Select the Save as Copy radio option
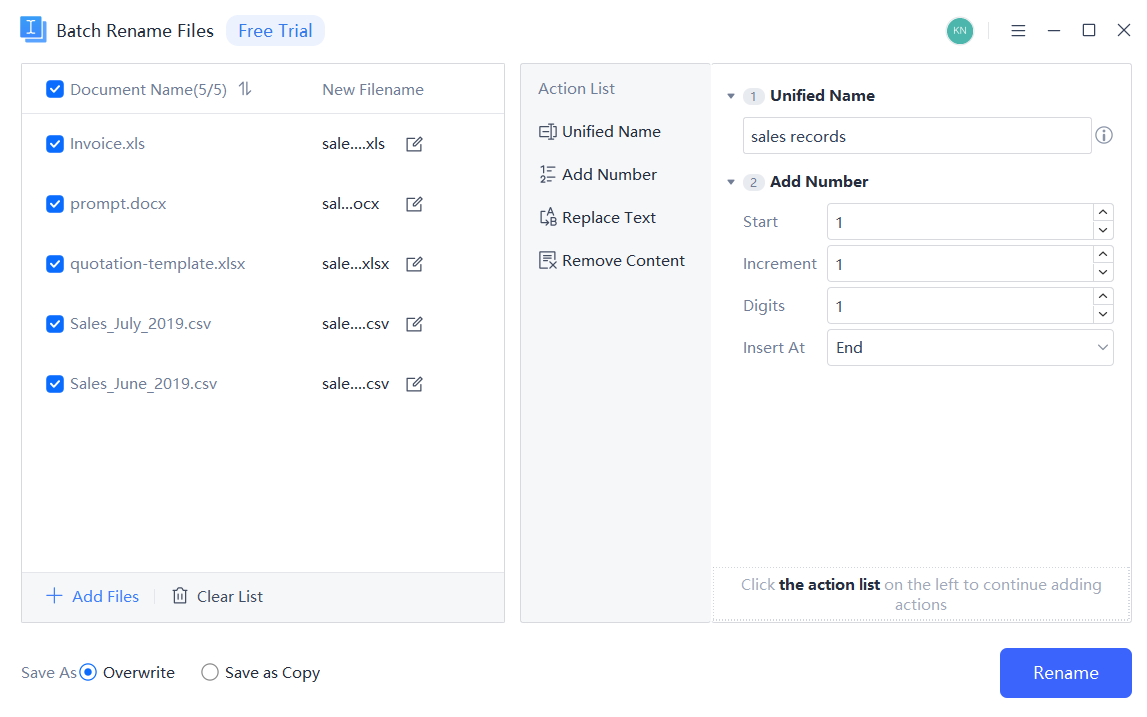 (210, 673)
